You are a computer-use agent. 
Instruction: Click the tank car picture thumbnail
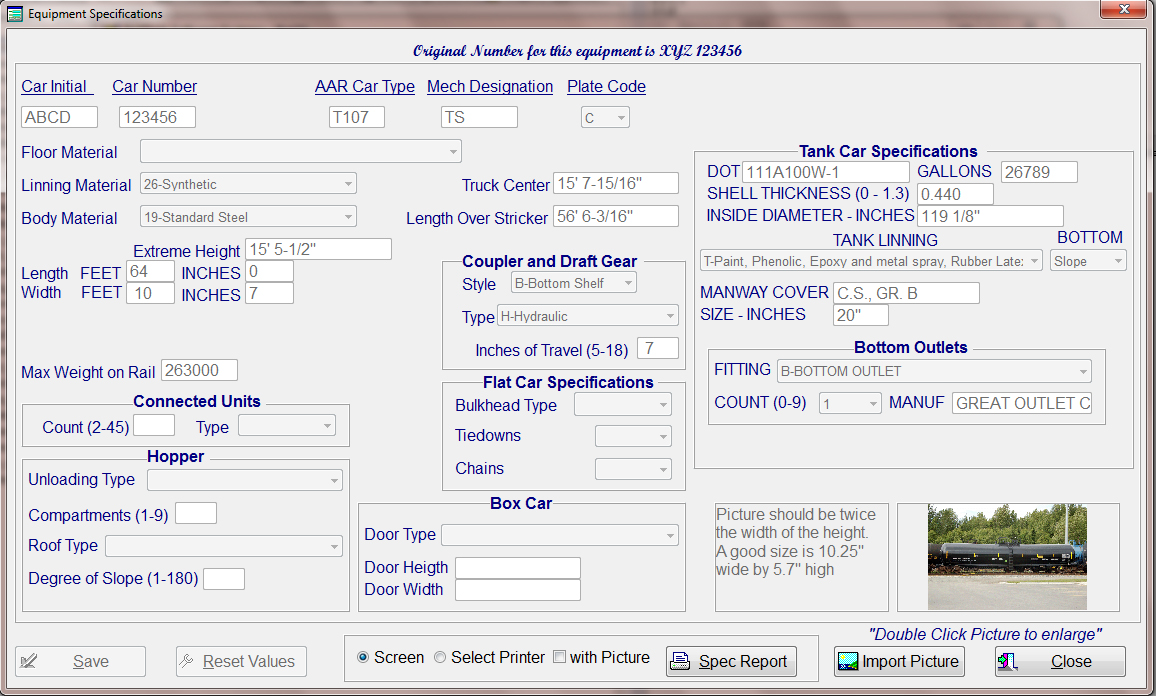coord(1007,557)
